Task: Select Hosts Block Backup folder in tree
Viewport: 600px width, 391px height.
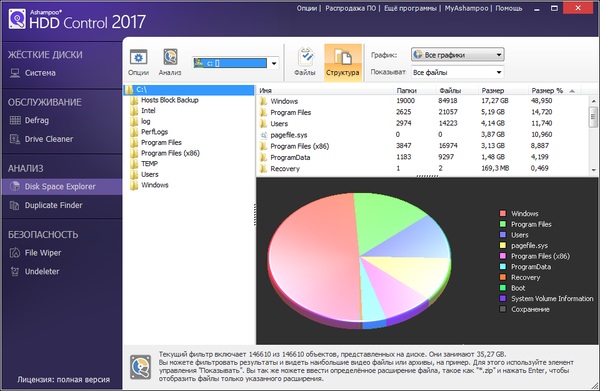Action: 170,100
